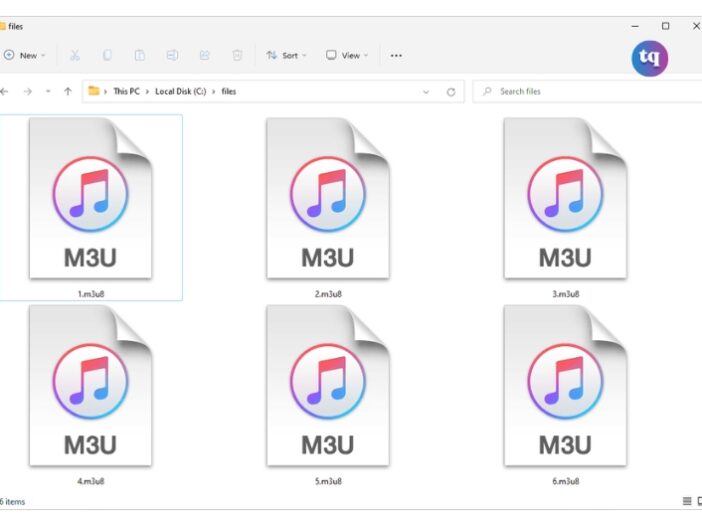This screenshot has height=526, width=702.
Task: Click the files window title text
Action: 15,26
